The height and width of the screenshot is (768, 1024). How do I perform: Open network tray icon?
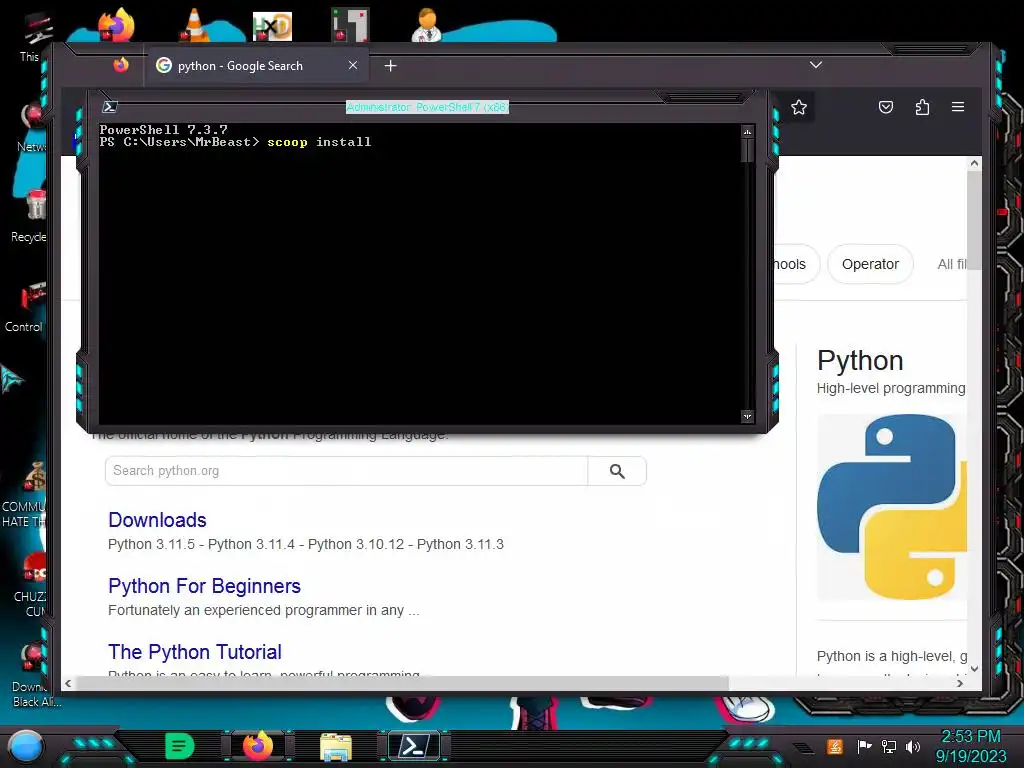[889, 746]
